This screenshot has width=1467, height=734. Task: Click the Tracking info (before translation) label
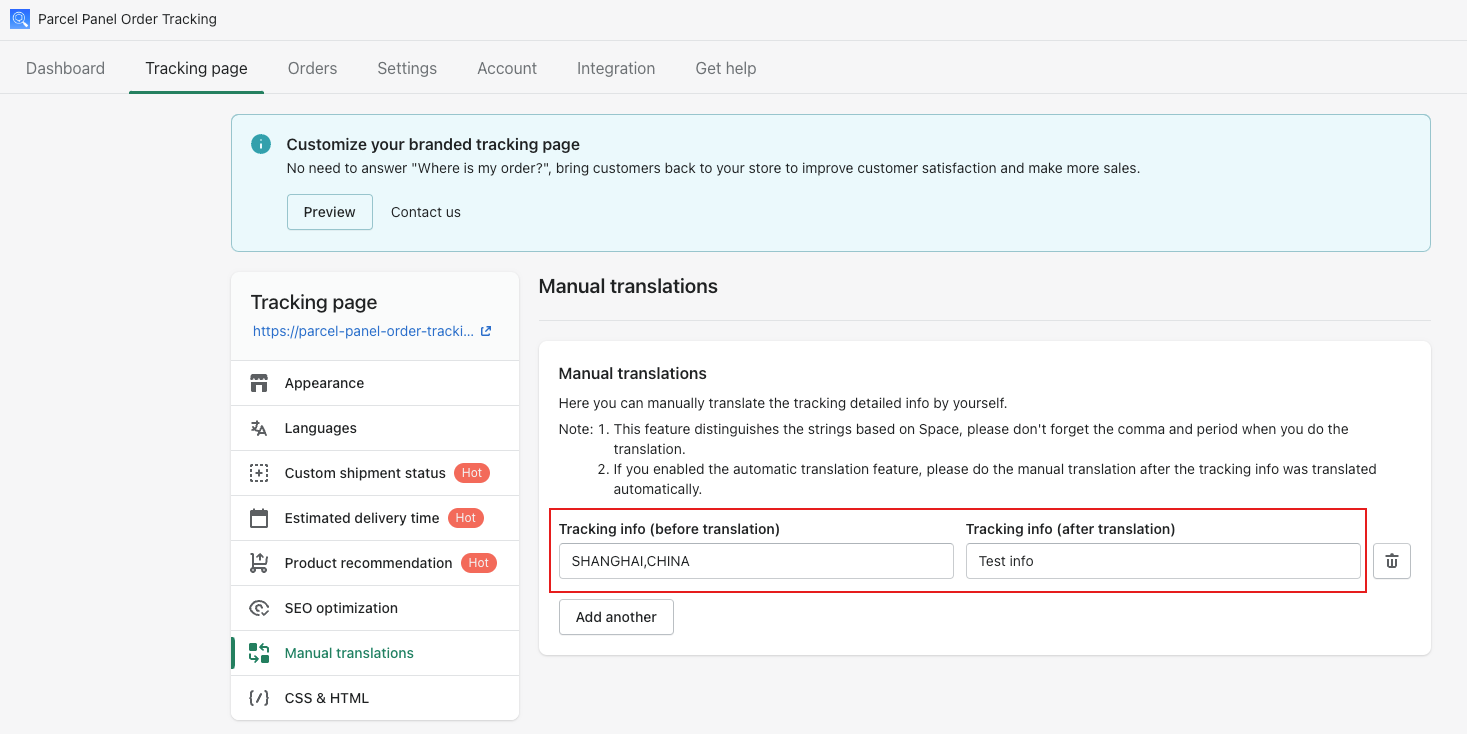click(669, 529)
